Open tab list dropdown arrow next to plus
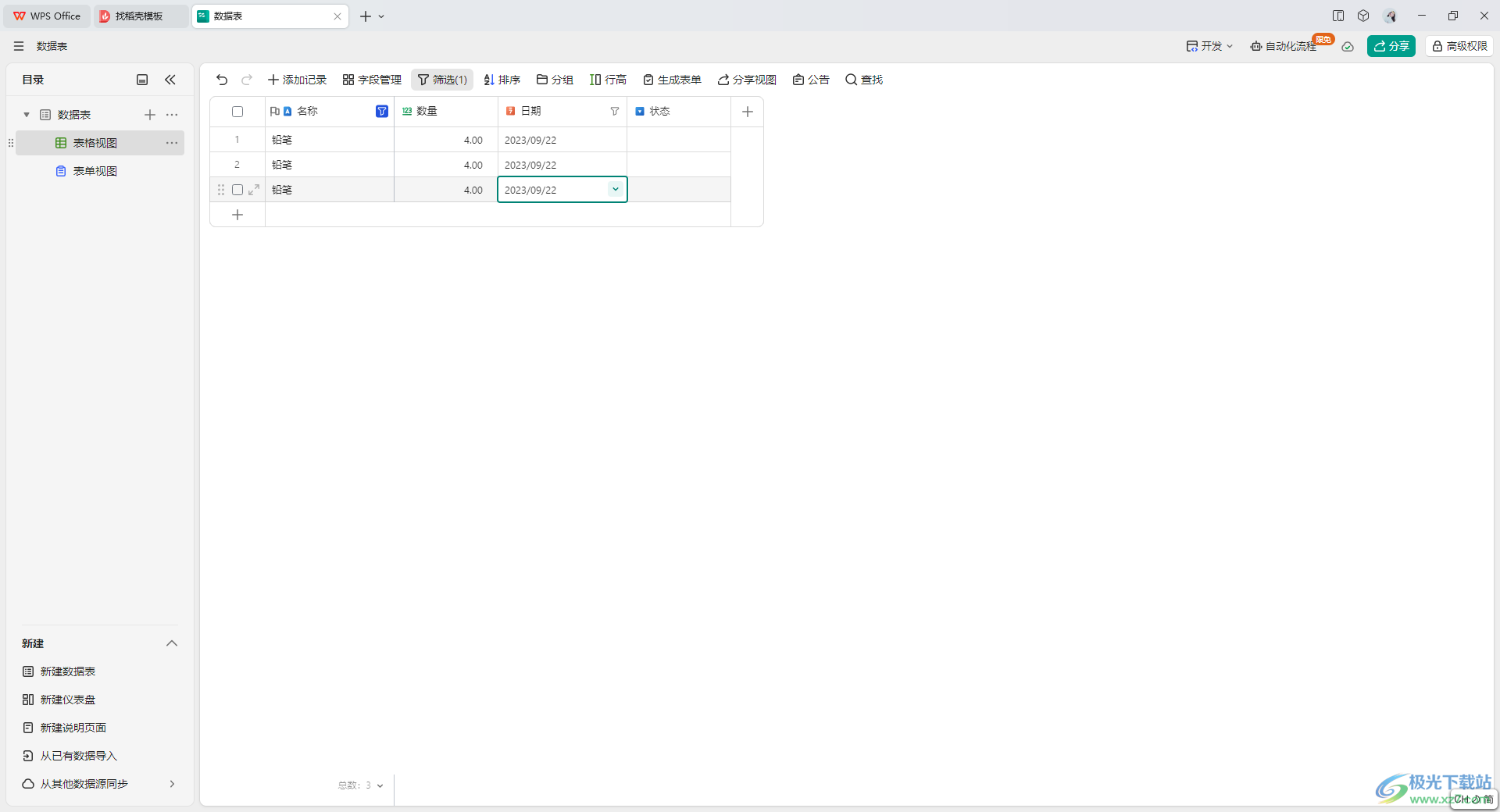The height and width of the screenshot is (812, 1500). coord(381,16)
